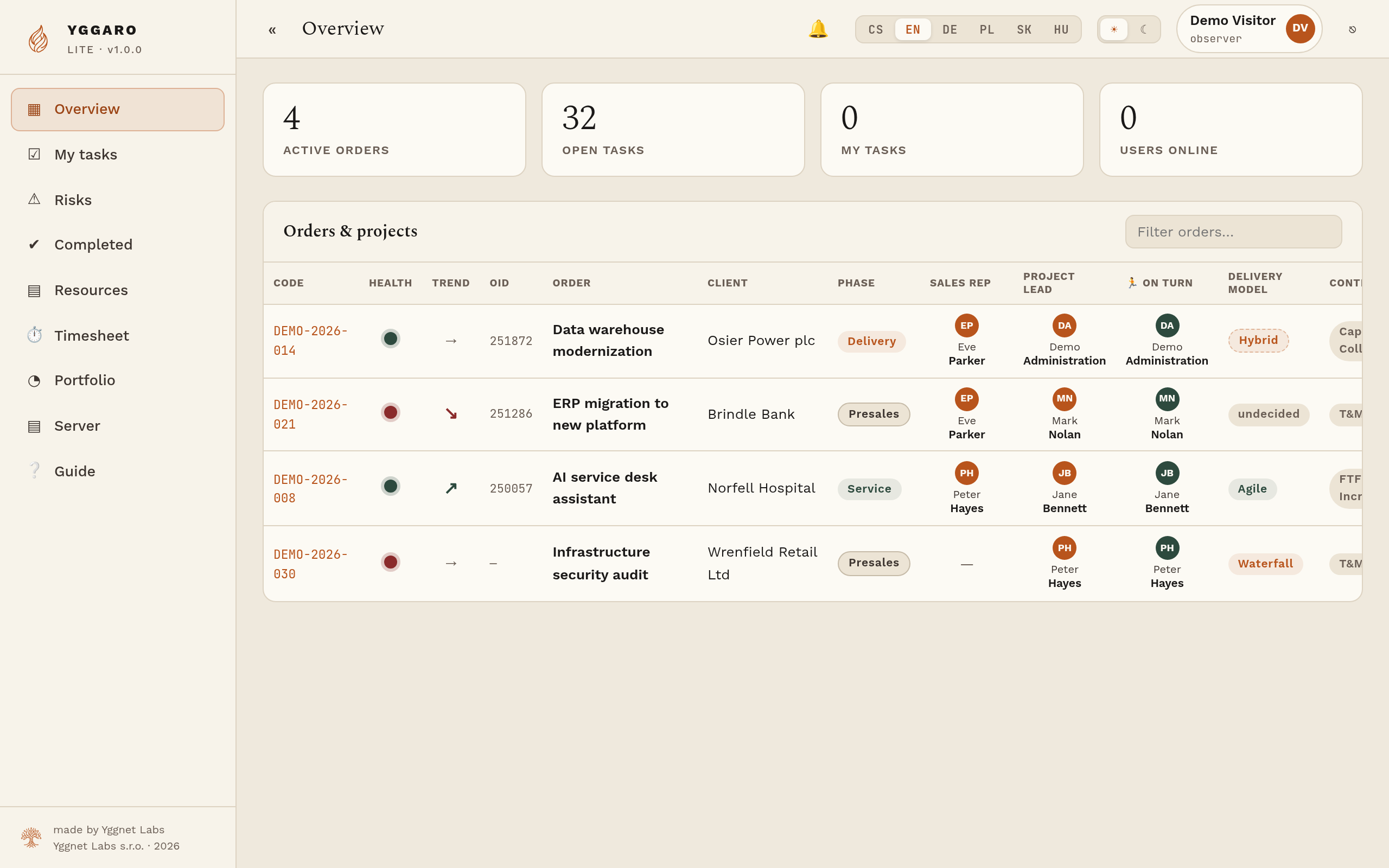
Task: Click the Hybrid delivery model tag
Action: tap(1258, 341)
